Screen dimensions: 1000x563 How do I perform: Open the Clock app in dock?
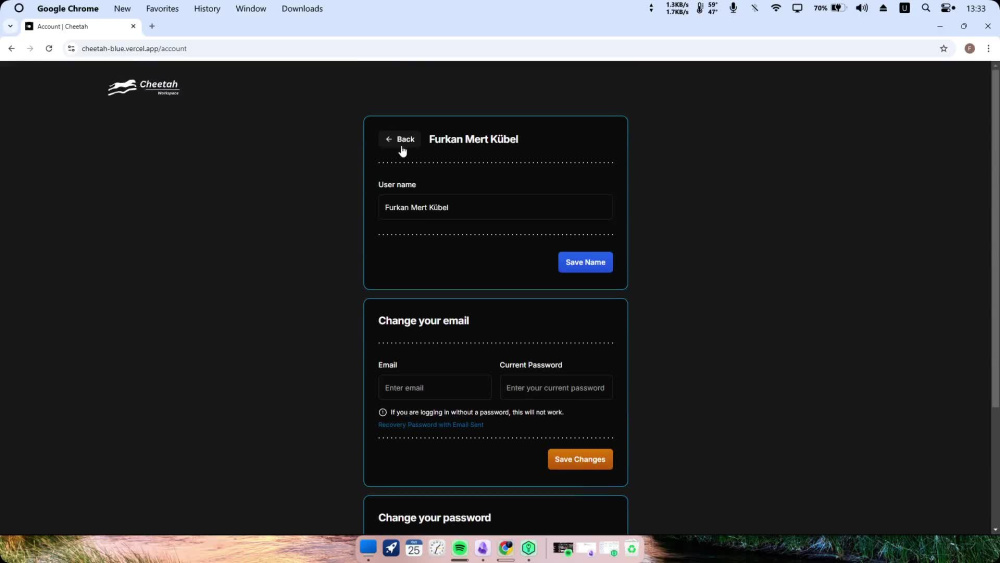(437, 548)
